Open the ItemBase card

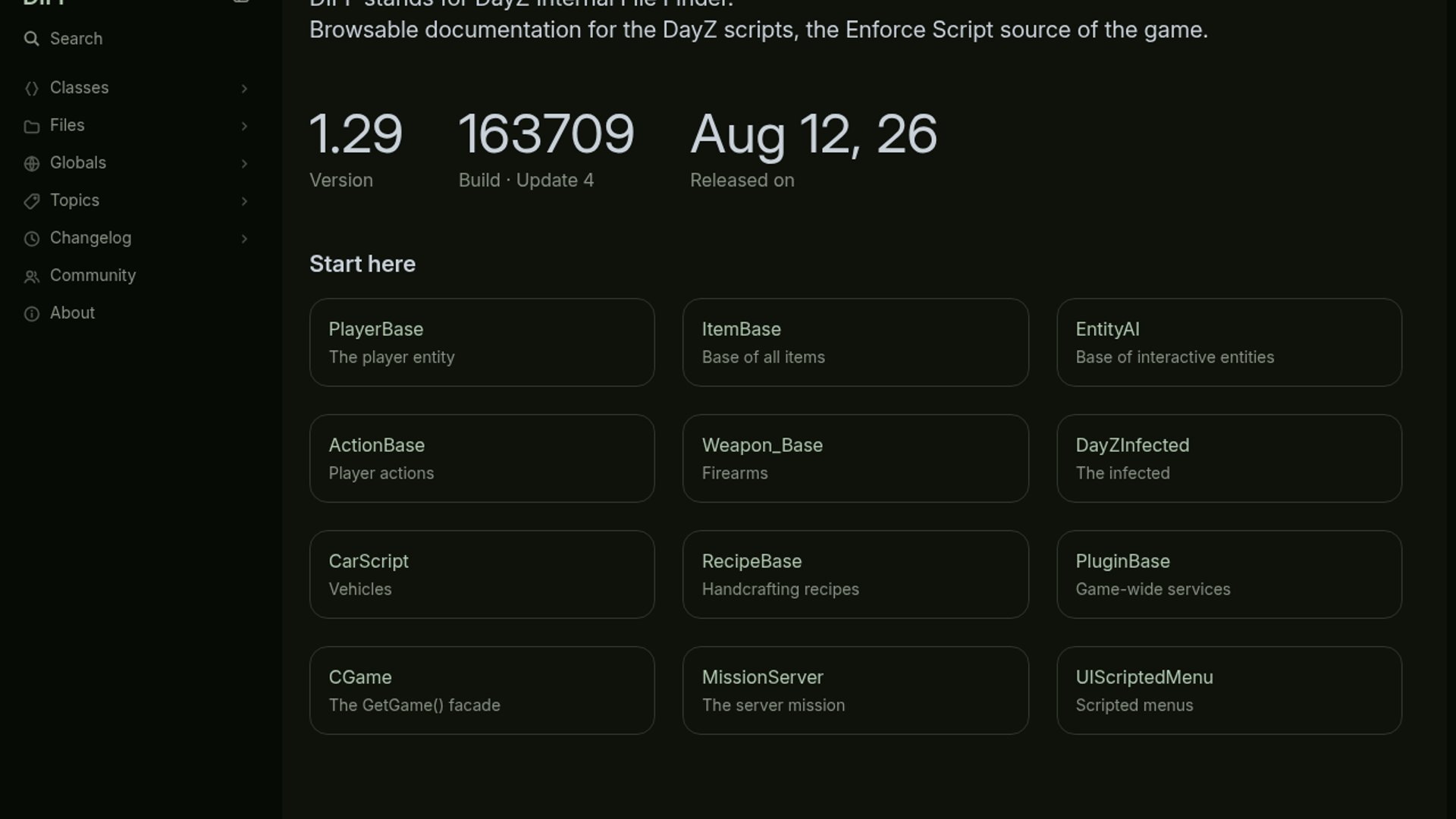pos(855,342)
